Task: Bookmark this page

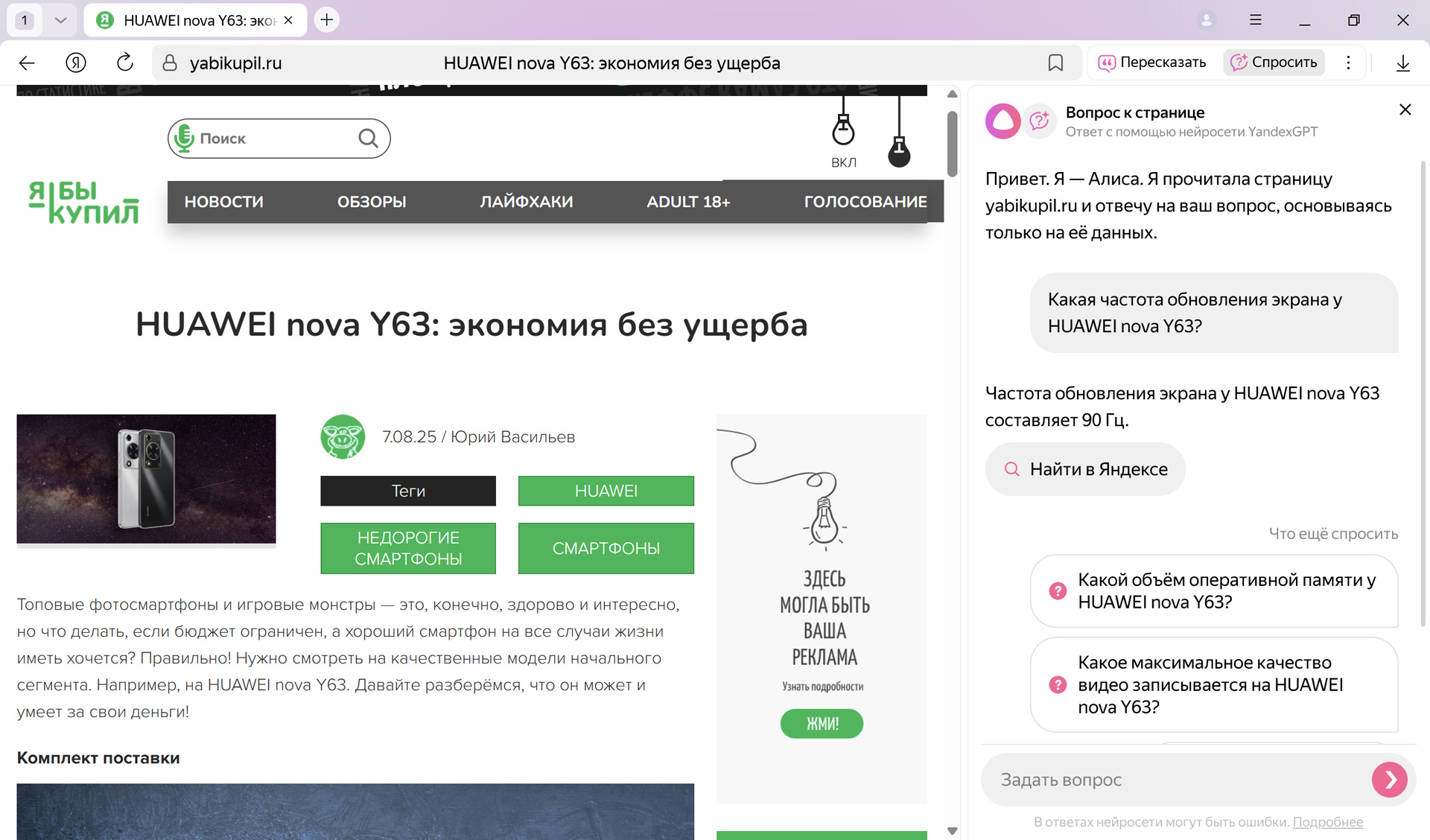Action: 1055,63
